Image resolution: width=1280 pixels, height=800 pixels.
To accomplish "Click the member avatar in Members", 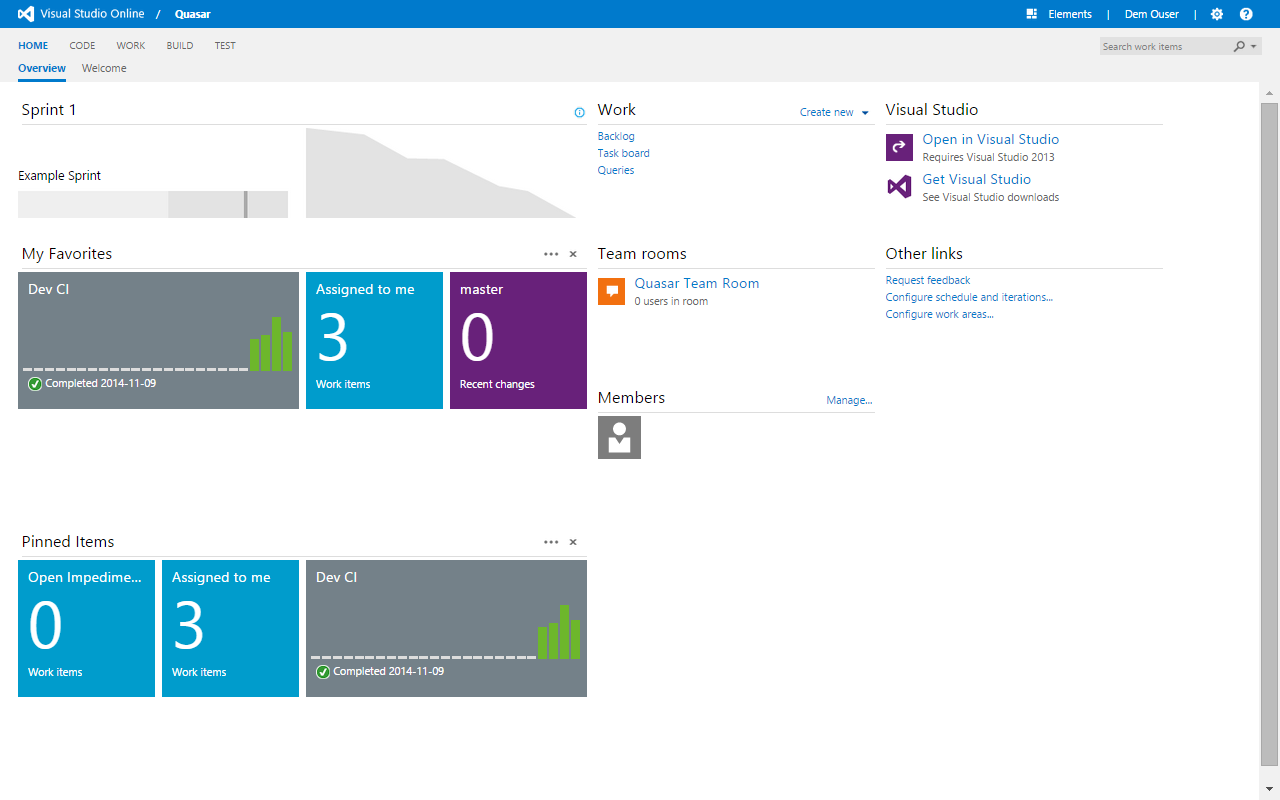I will pos(619,438).
